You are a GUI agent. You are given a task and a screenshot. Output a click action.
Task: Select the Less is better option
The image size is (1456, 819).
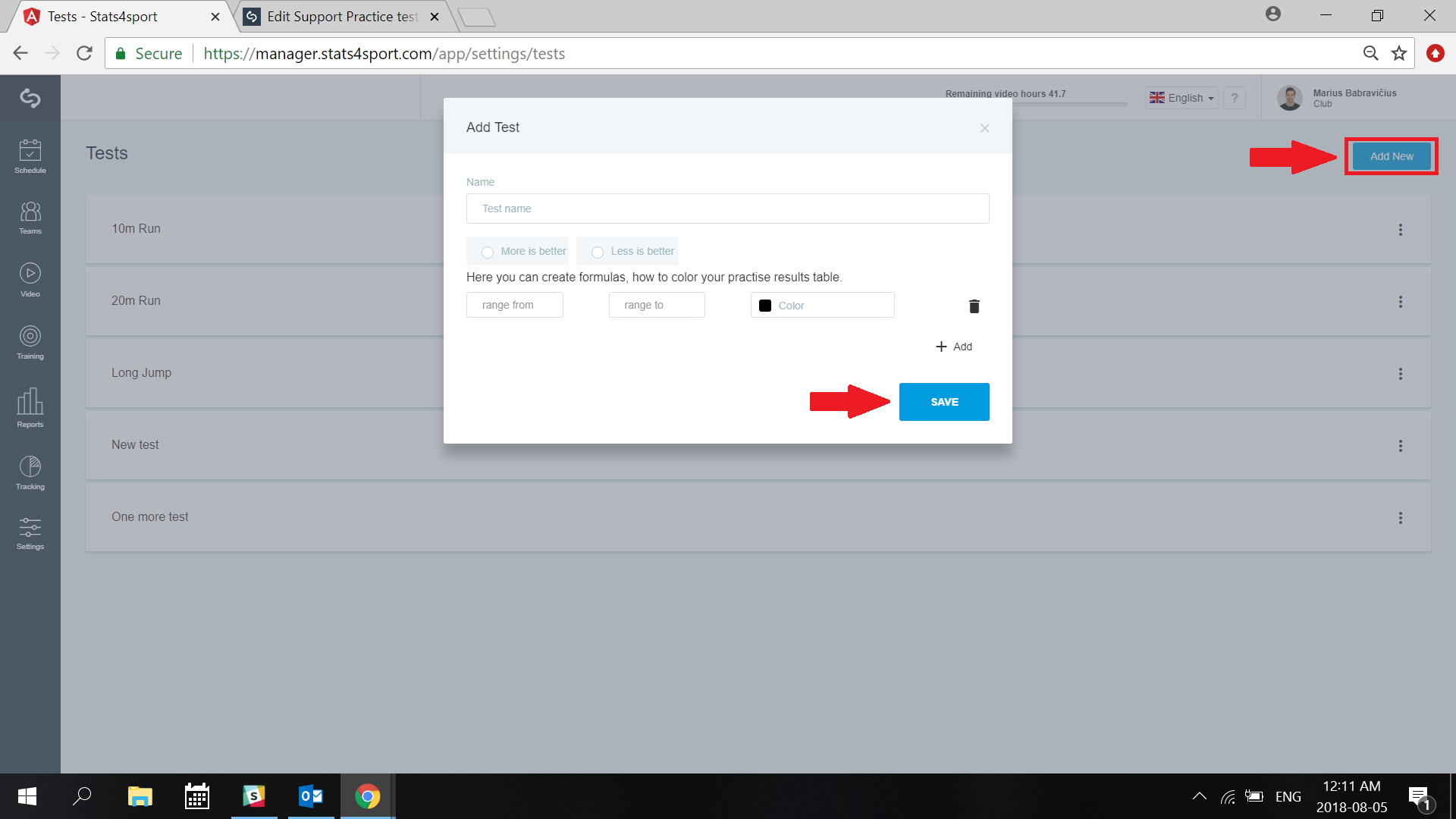coord(627,251)
